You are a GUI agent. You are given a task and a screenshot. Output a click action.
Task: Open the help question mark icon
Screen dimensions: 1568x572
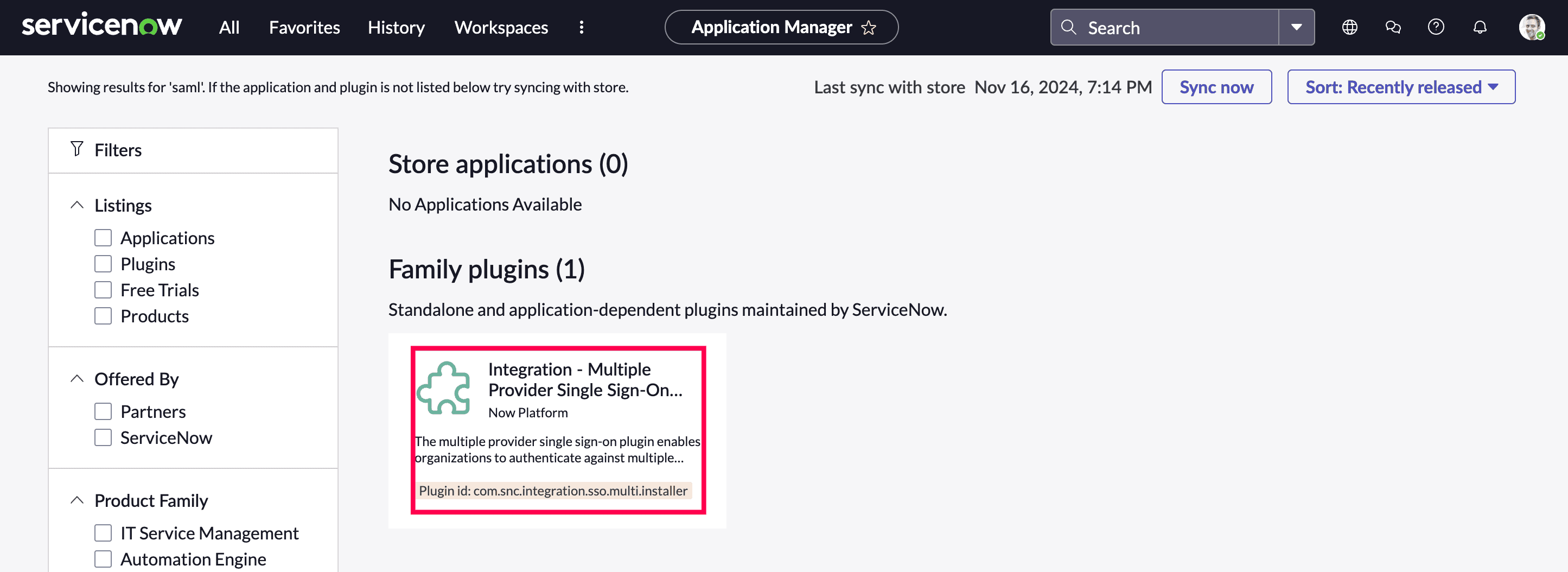coord(1436,28)
